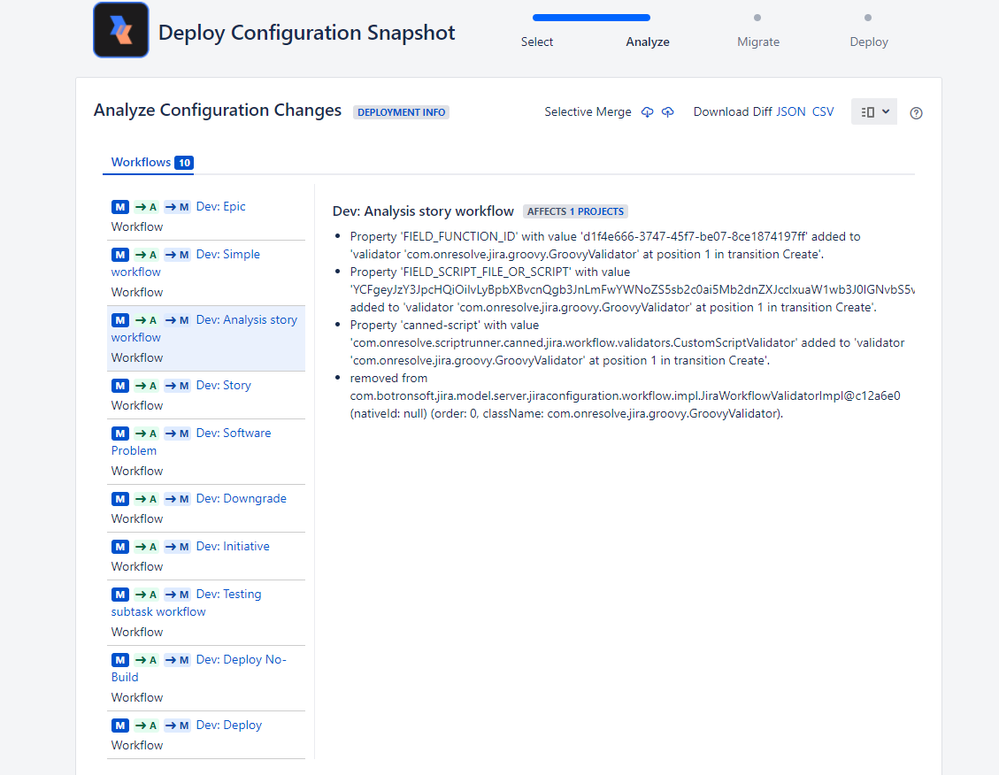Click blue M badge on Dev: Software Problem
The image size is (999, 775).
[120, 433]
